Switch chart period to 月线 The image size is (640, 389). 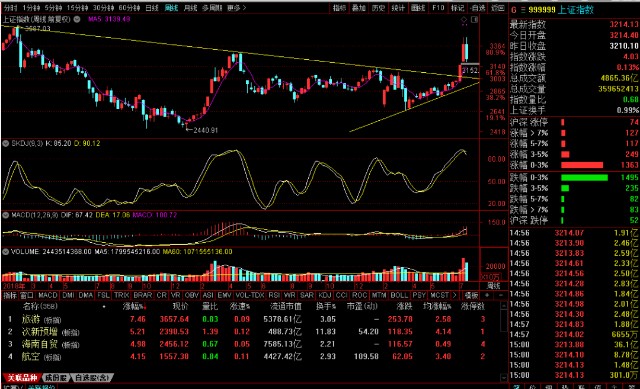(x=190, y=8)
